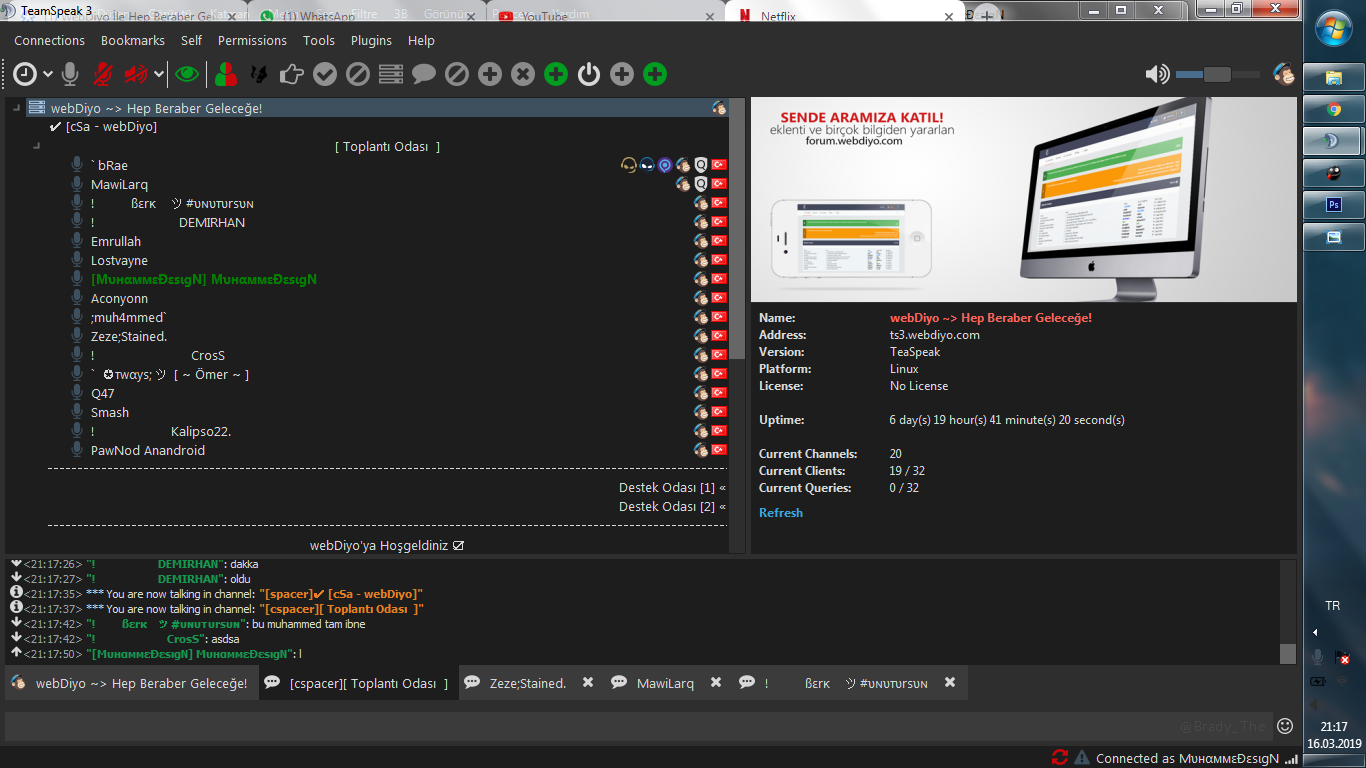Open the contacts manager red-green person icon
This screenshot has height=768, width=1366.
pyautogui.click(x=226, y=74)
